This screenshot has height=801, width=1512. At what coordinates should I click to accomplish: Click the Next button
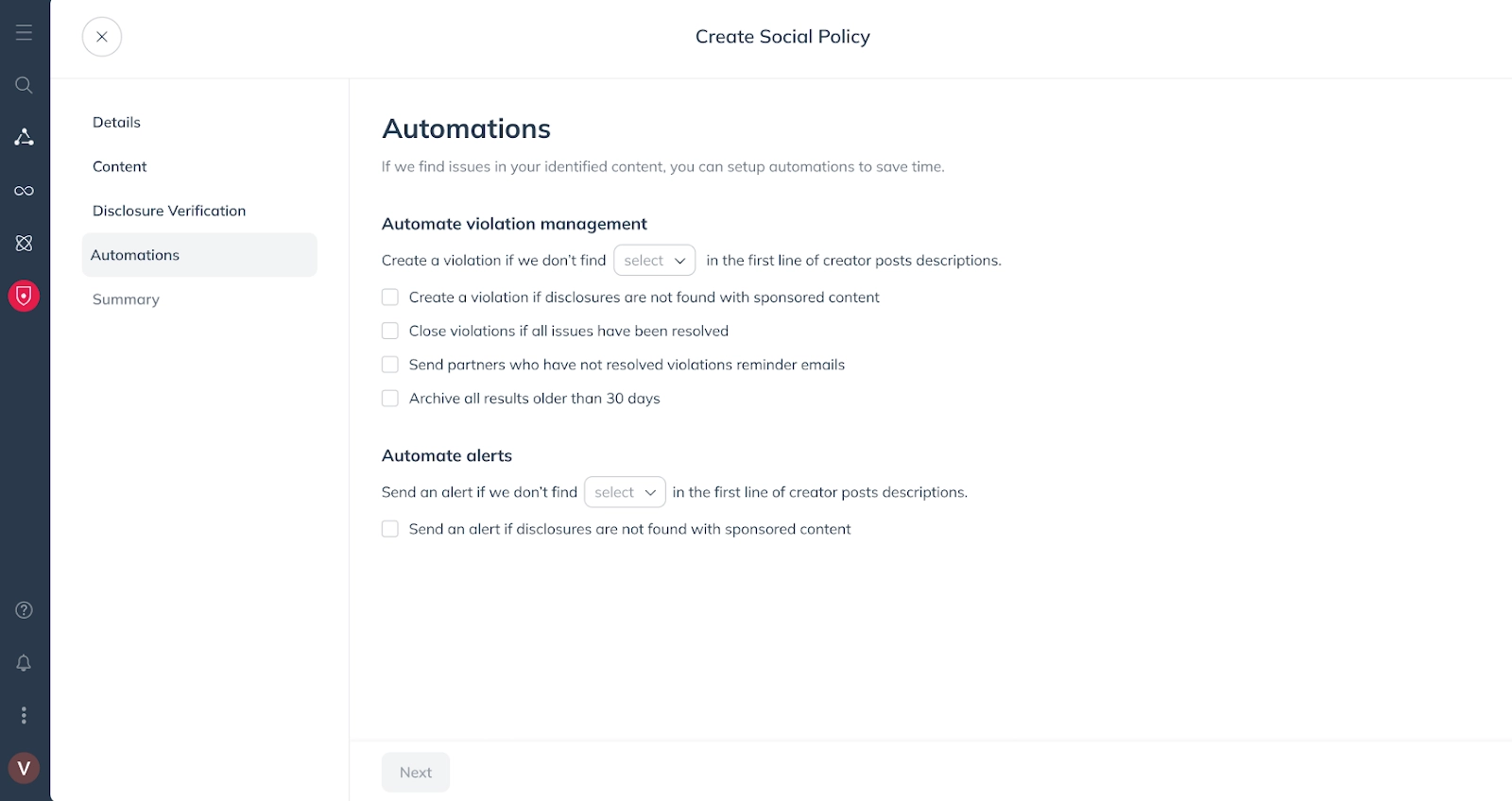pos(415,772)
